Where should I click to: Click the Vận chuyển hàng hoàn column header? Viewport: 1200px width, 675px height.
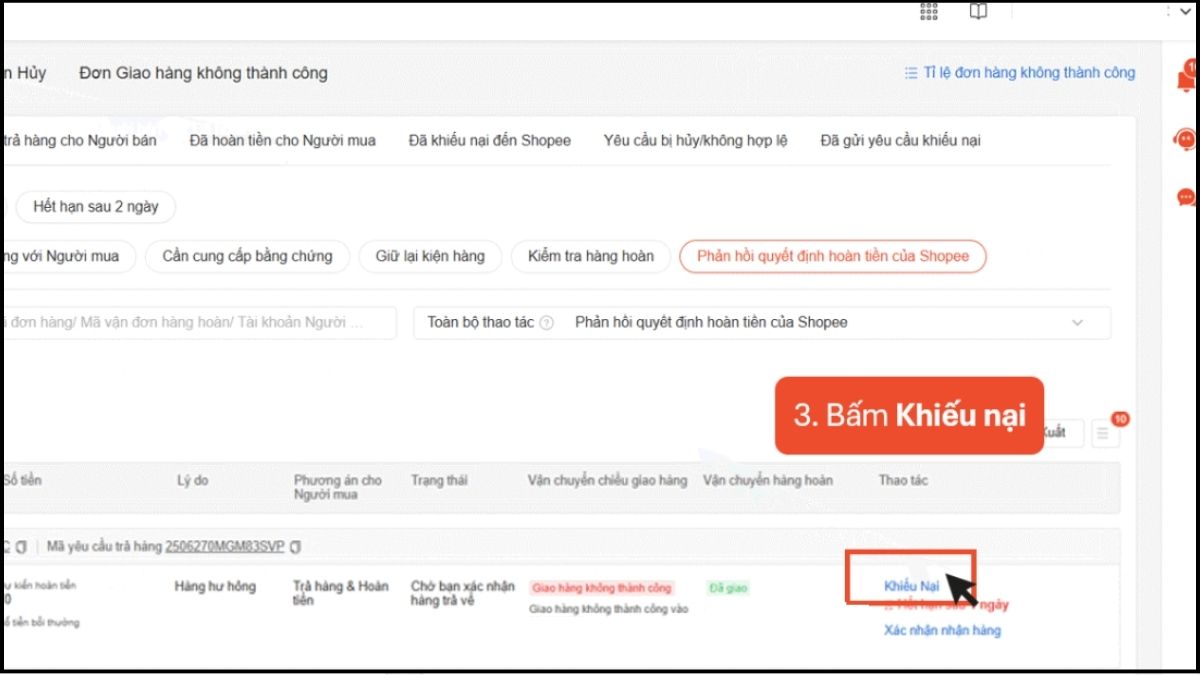tap(768, 480)
